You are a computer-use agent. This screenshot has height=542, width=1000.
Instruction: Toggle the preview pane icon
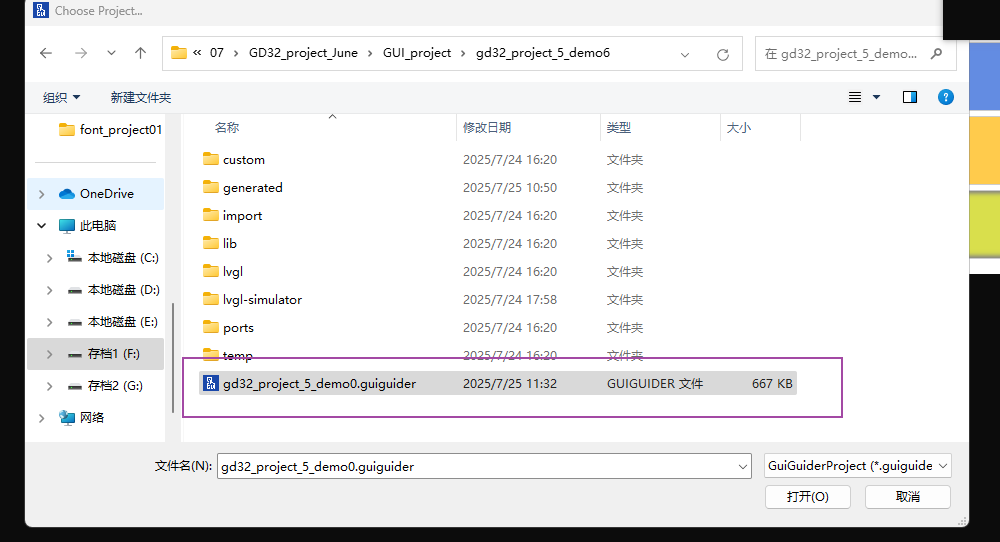(910, 97)
